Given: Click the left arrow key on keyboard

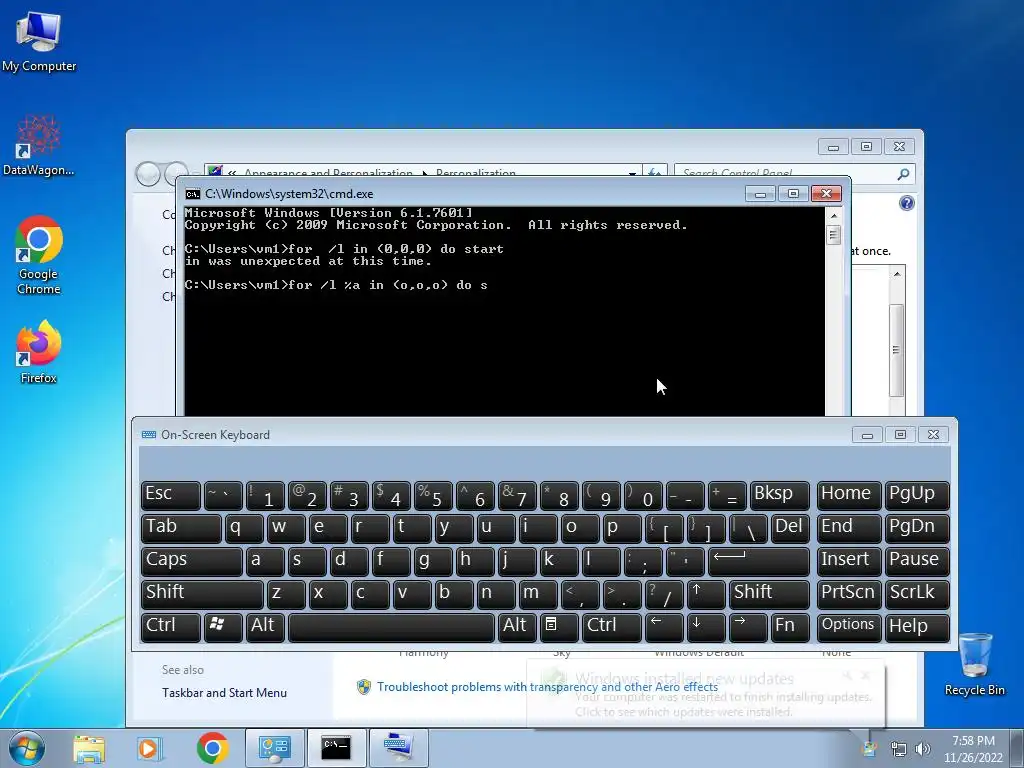Looking at the screenshot, I should point(664,626).
